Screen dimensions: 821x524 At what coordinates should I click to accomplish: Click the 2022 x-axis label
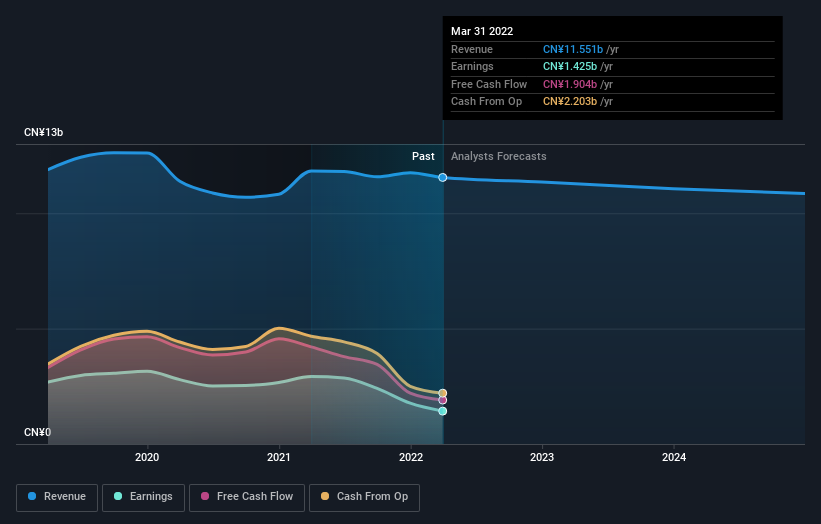point(411,457)
